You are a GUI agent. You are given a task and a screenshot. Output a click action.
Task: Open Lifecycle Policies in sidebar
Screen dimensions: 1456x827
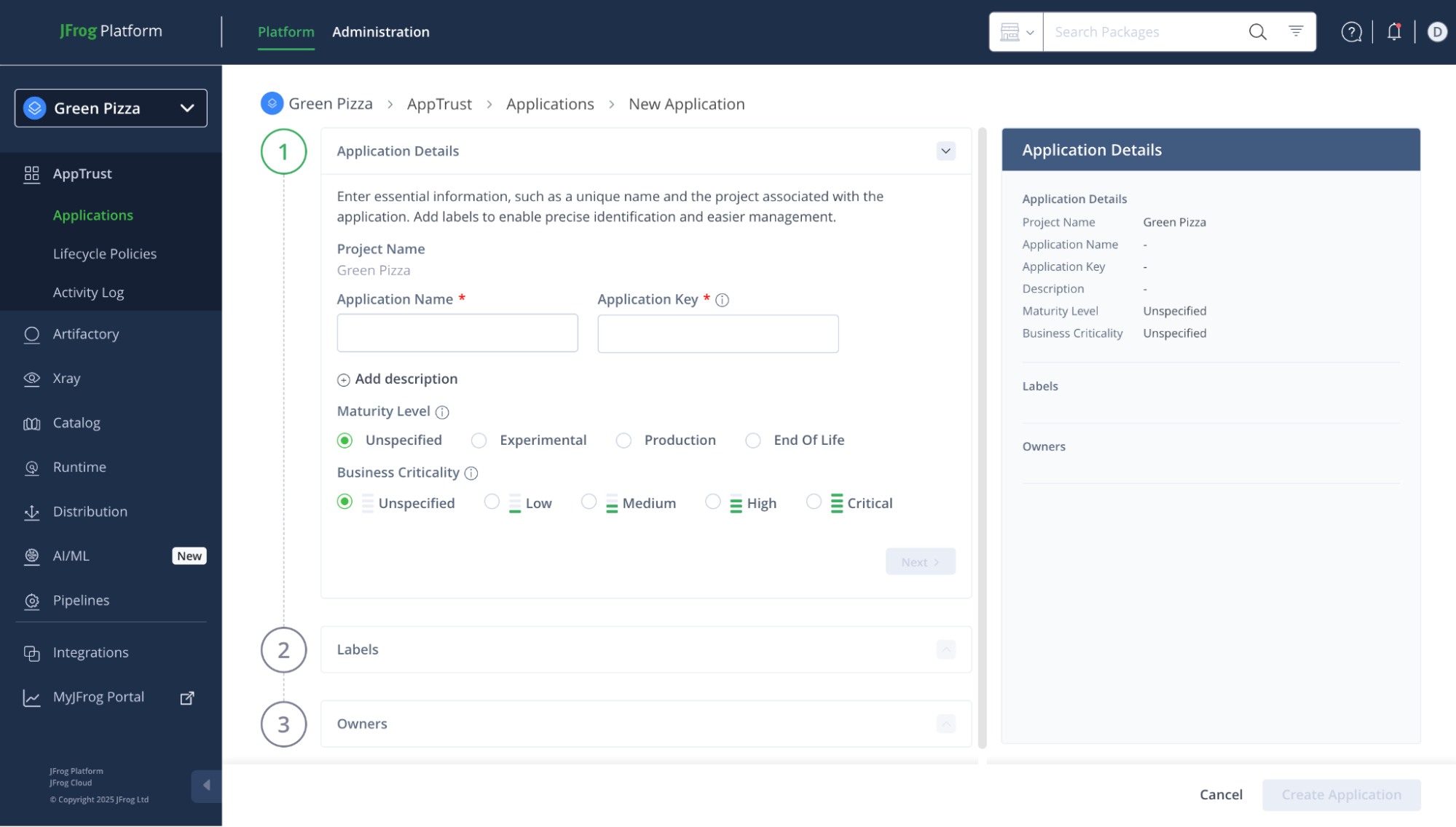click(105, 254)
